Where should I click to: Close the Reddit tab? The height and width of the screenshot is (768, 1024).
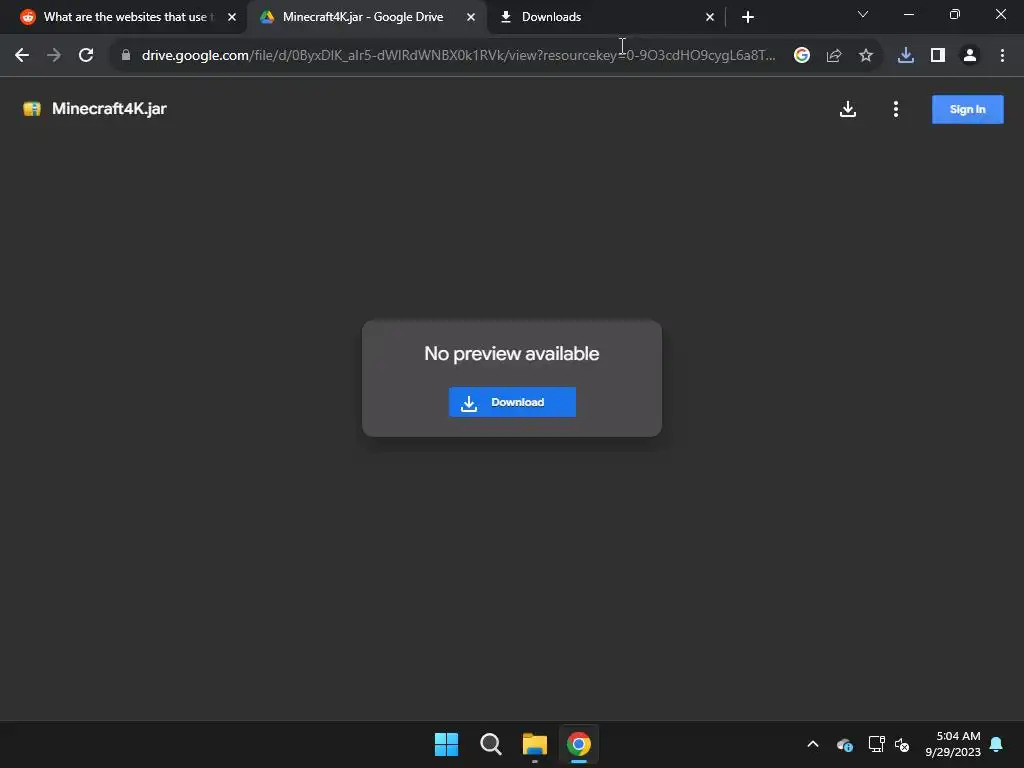pos(232,17)
